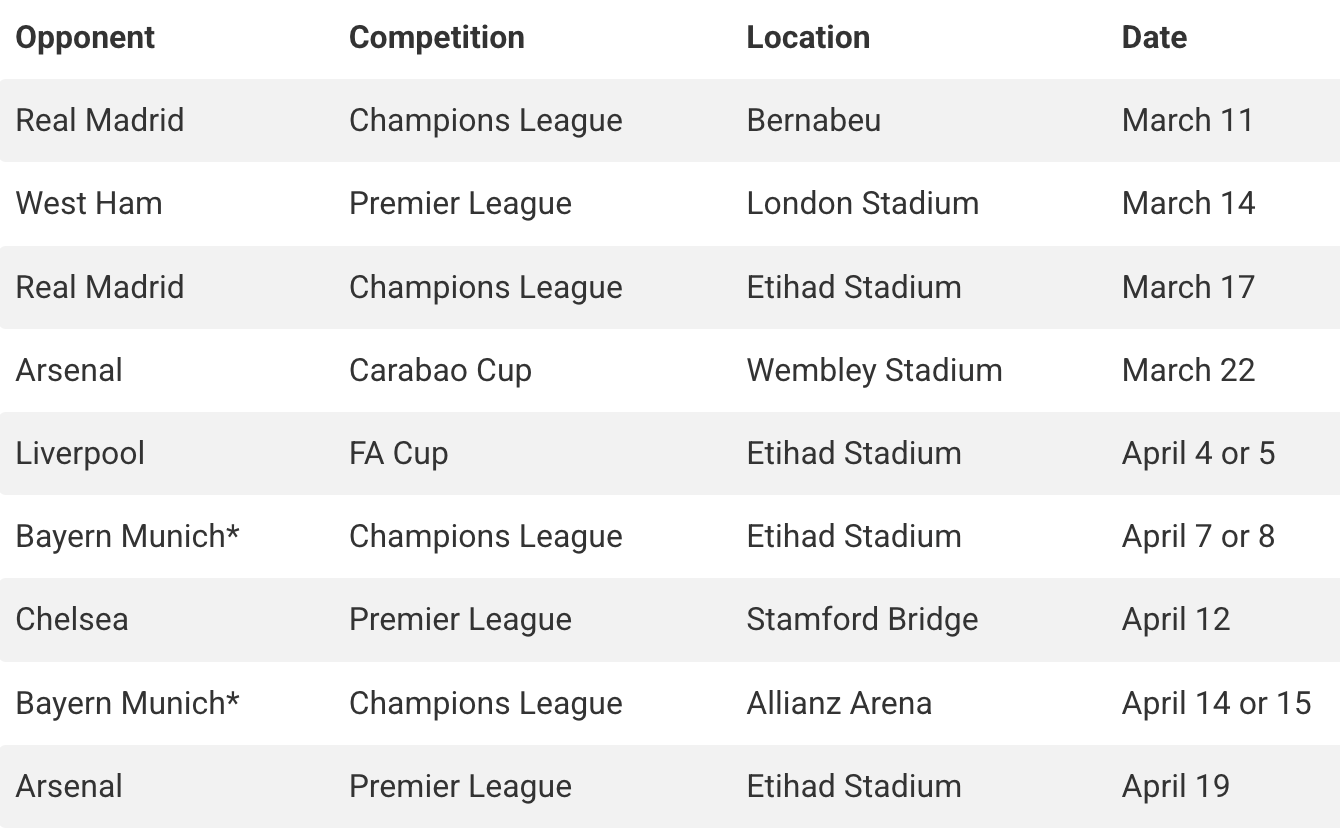The width and height of the screenshot is (1340, 828).
Task: Click the March 17 date cell
Action: click(1188, 288)
